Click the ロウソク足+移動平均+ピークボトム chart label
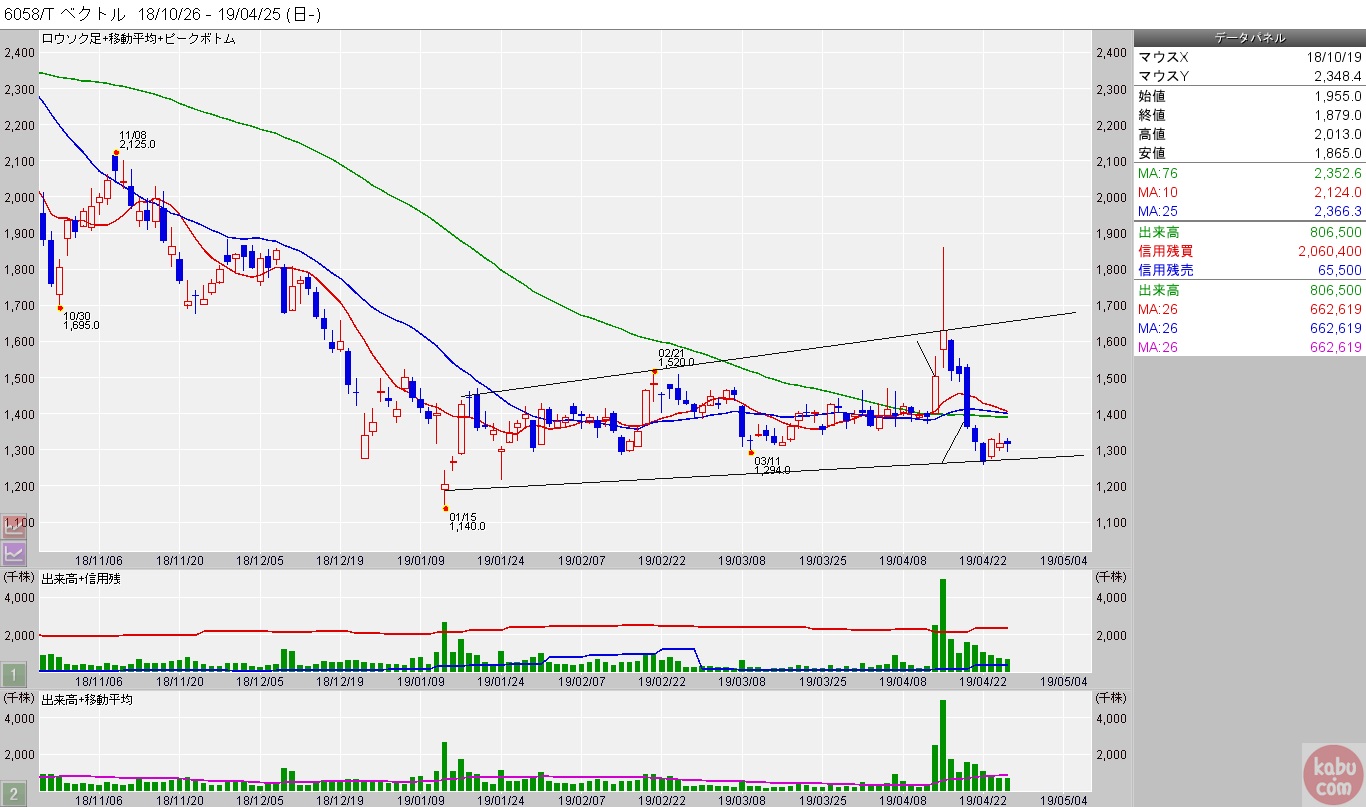 (x=138, y=38)
